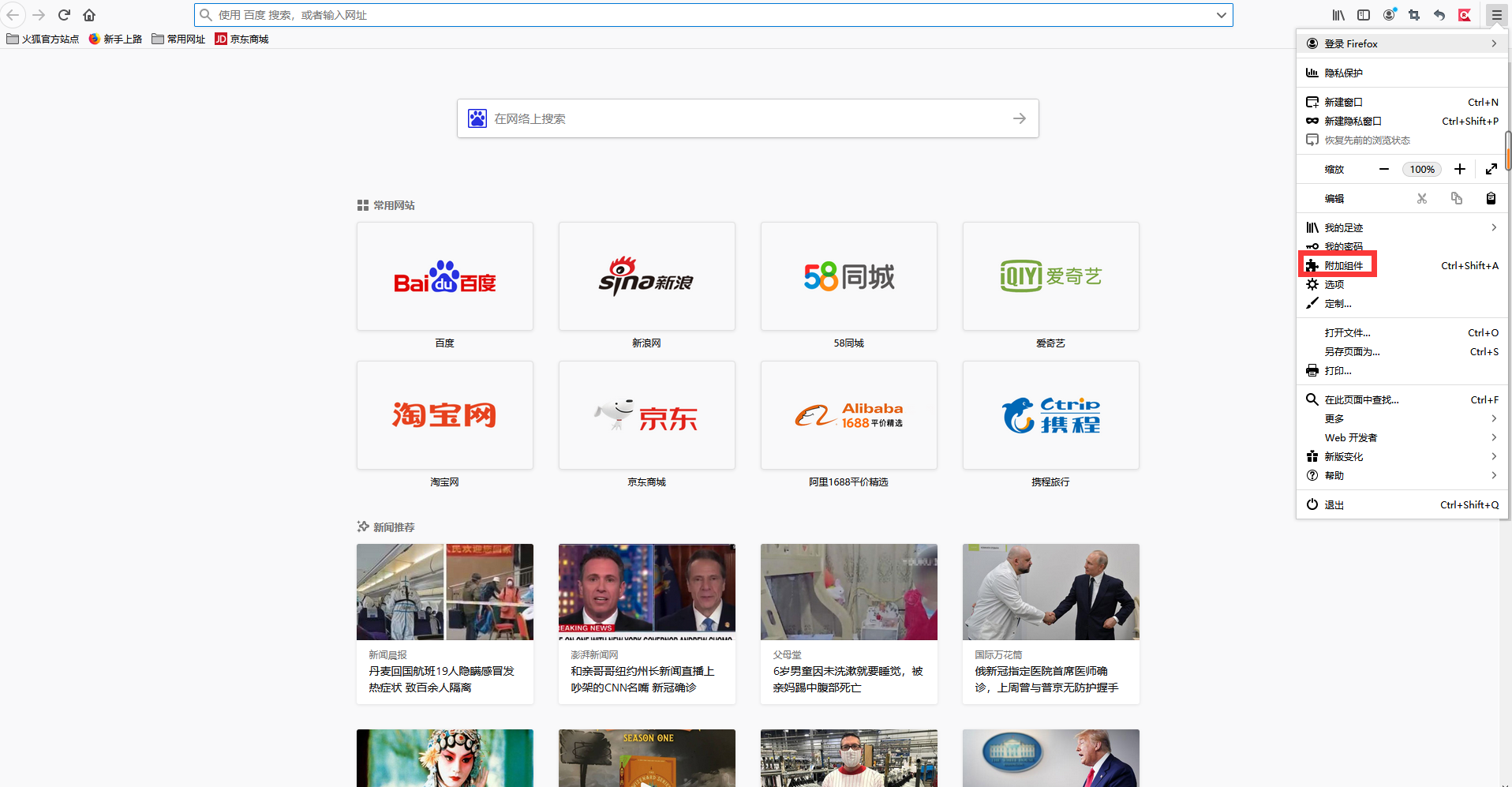Submit search with the arrow button
This screenshot has width=1512, height=787.
(1020, 118)
